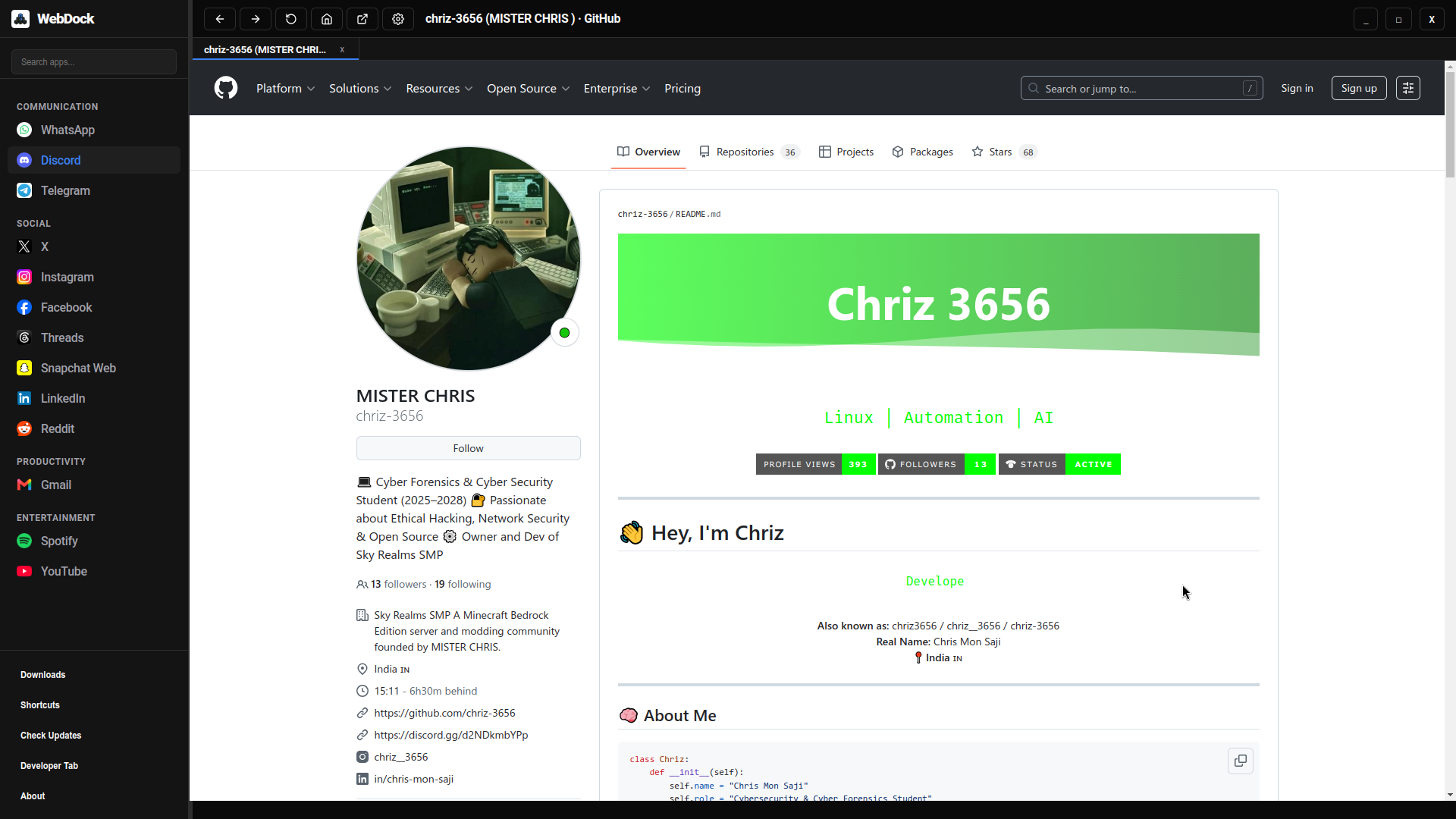Open the Pricing page
This screenshot has width=1456, height=819.
(682, 89)
